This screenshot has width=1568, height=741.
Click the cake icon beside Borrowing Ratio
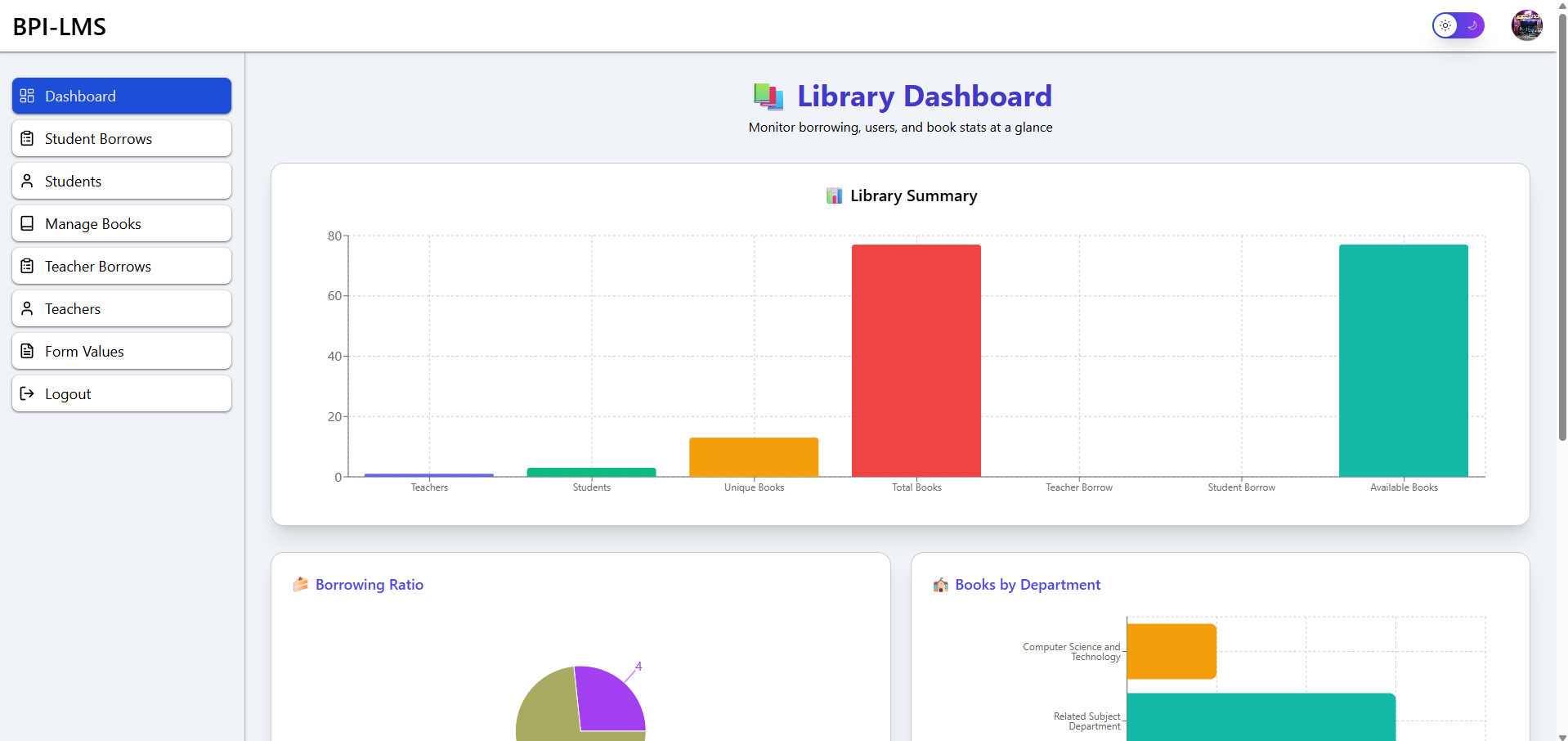point(301,584)
